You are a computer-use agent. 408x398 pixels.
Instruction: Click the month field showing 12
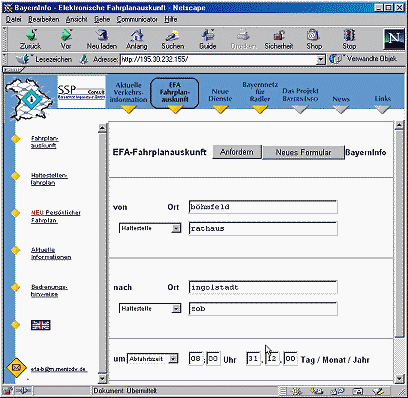[x=272, y=359]
